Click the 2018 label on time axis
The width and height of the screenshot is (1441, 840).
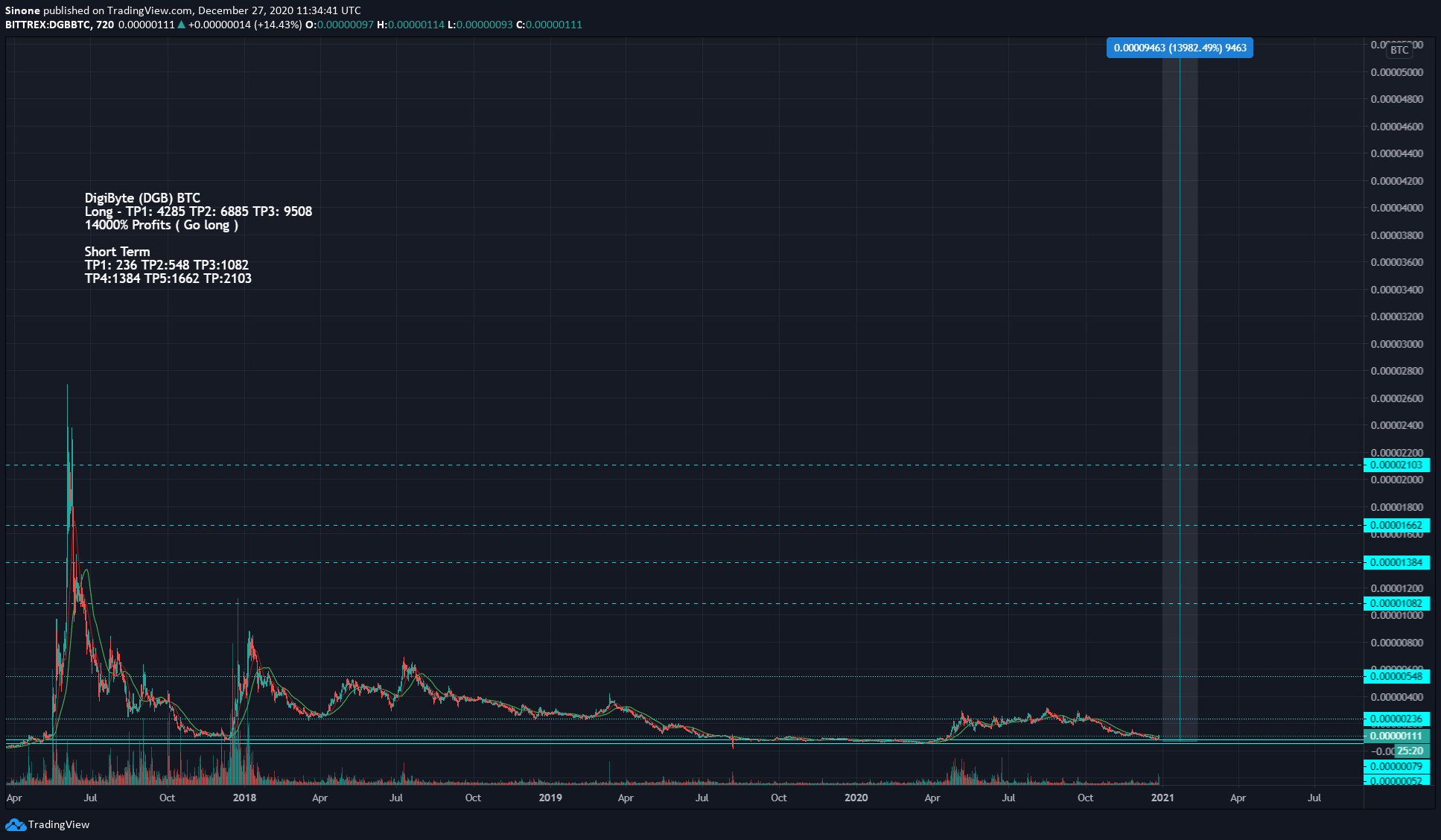coord(244,798)
